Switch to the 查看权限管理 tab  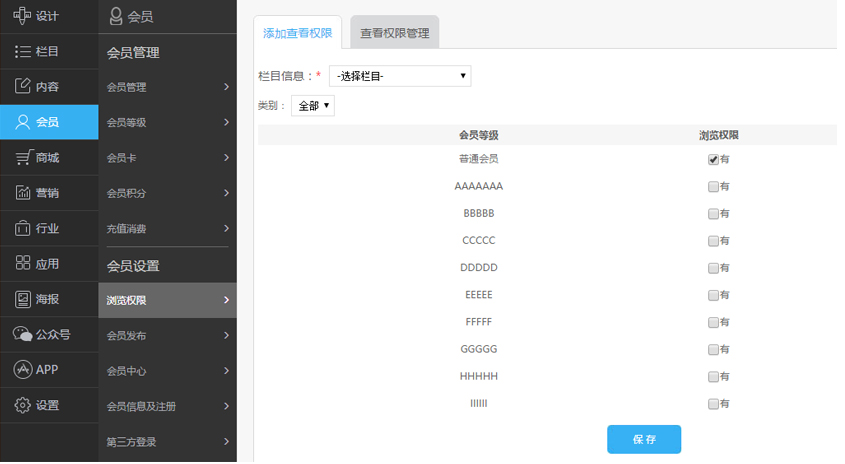pyautogui.click(x=395, y=33)
